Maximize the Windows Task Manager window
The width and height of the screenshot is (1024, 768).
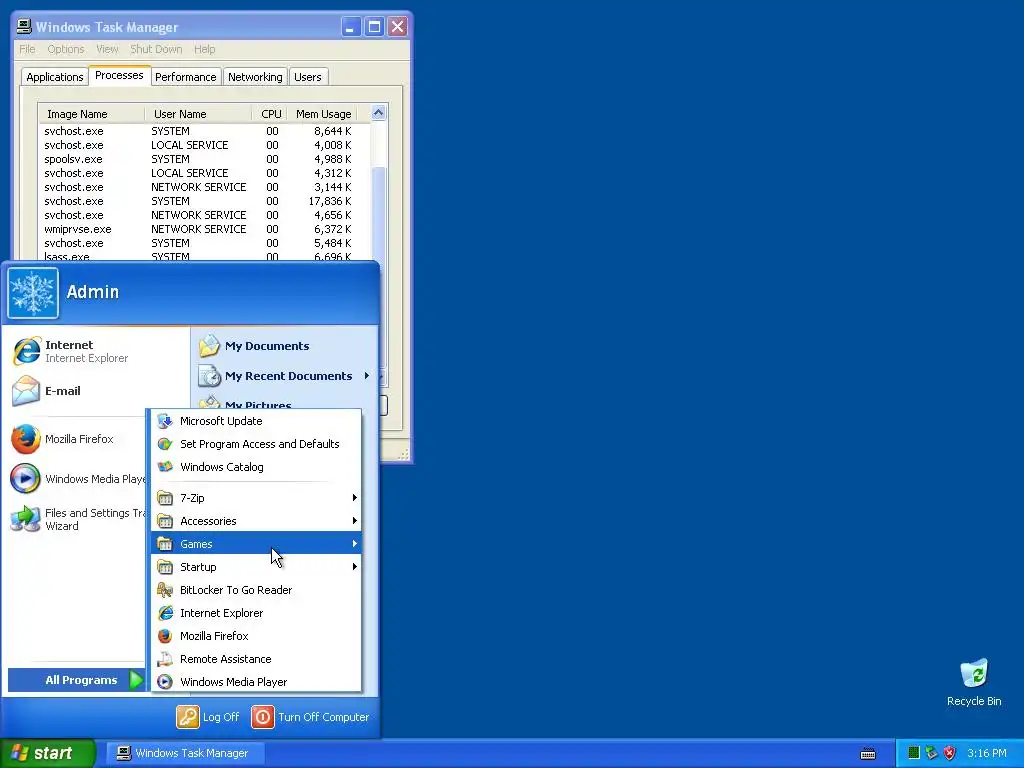coord(374,27)
